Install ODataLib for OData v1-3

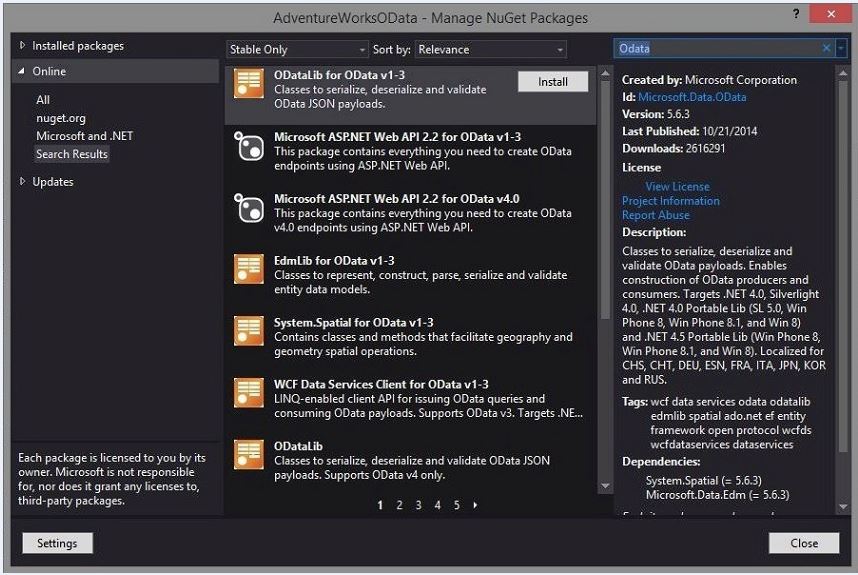coord(553,82)
